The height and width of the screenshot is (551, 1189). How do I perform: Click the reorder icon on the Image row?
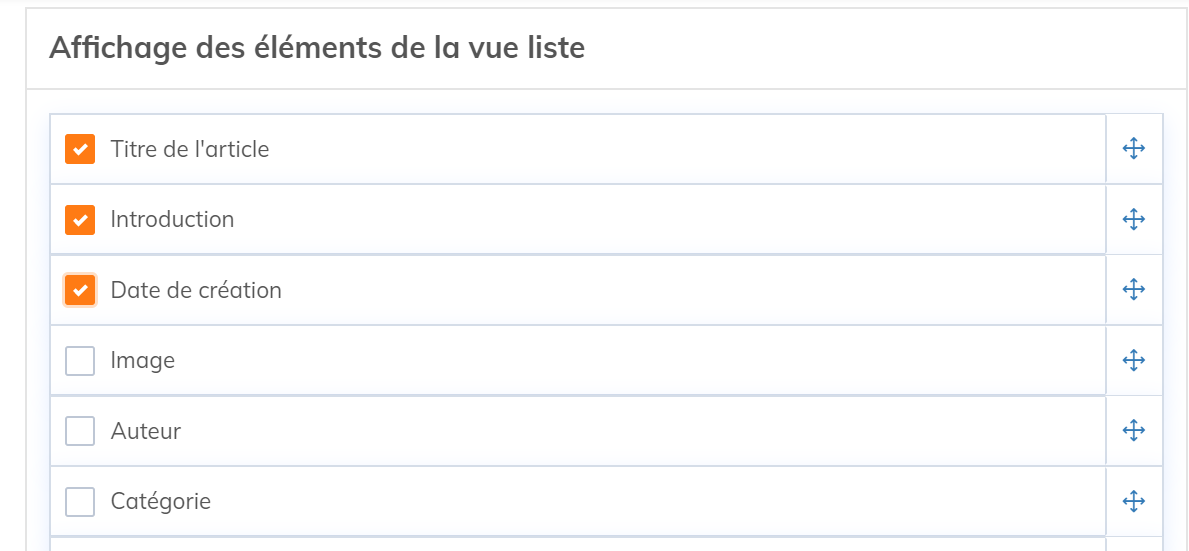click(1133, 360)
